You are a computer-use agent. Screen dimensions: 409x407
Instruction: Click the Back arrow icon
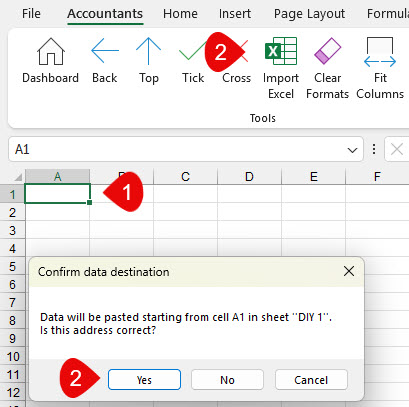pos(105,51)
